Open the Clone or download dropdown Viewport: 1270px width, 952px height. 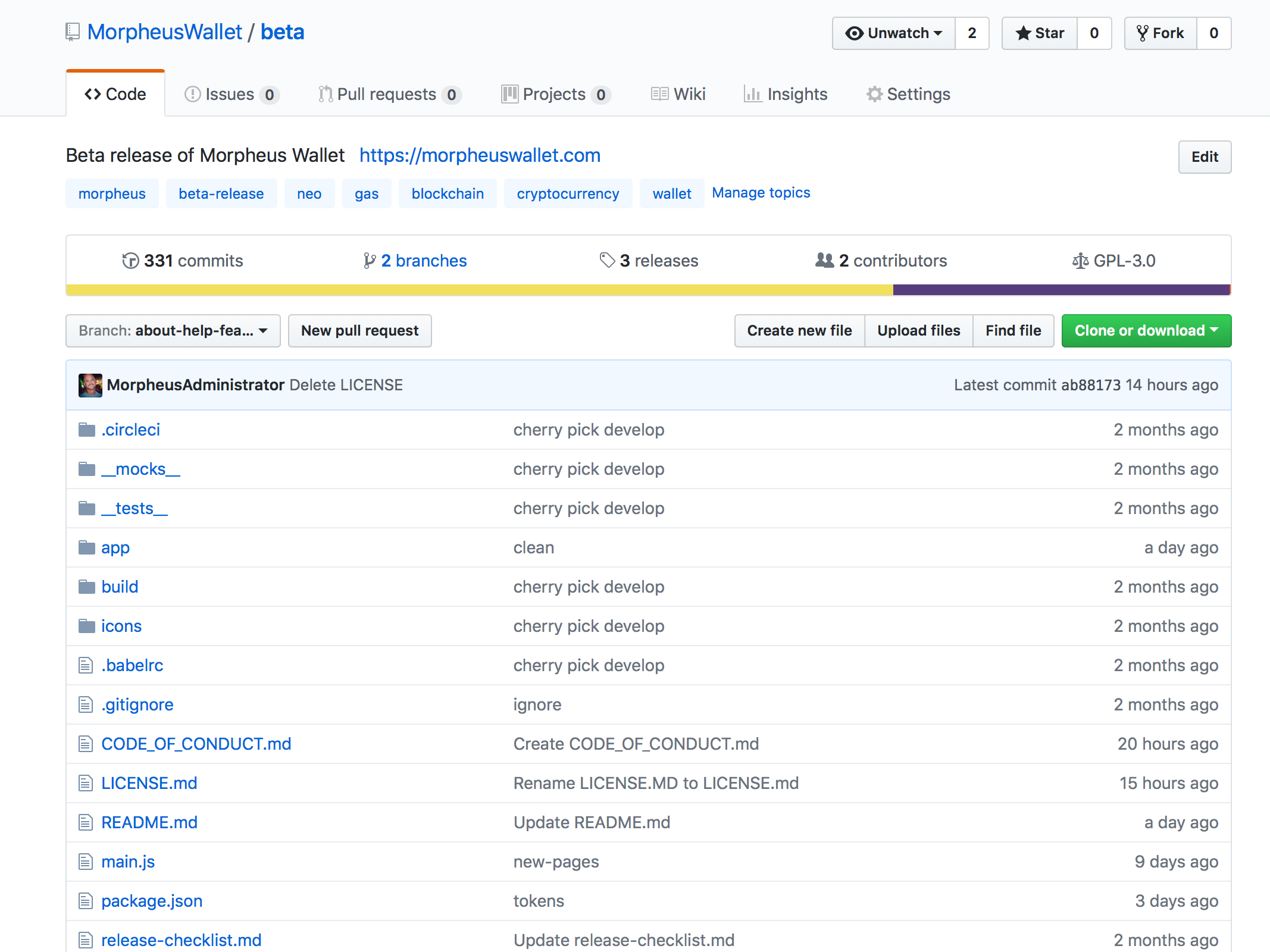(x=1146, y=331)
